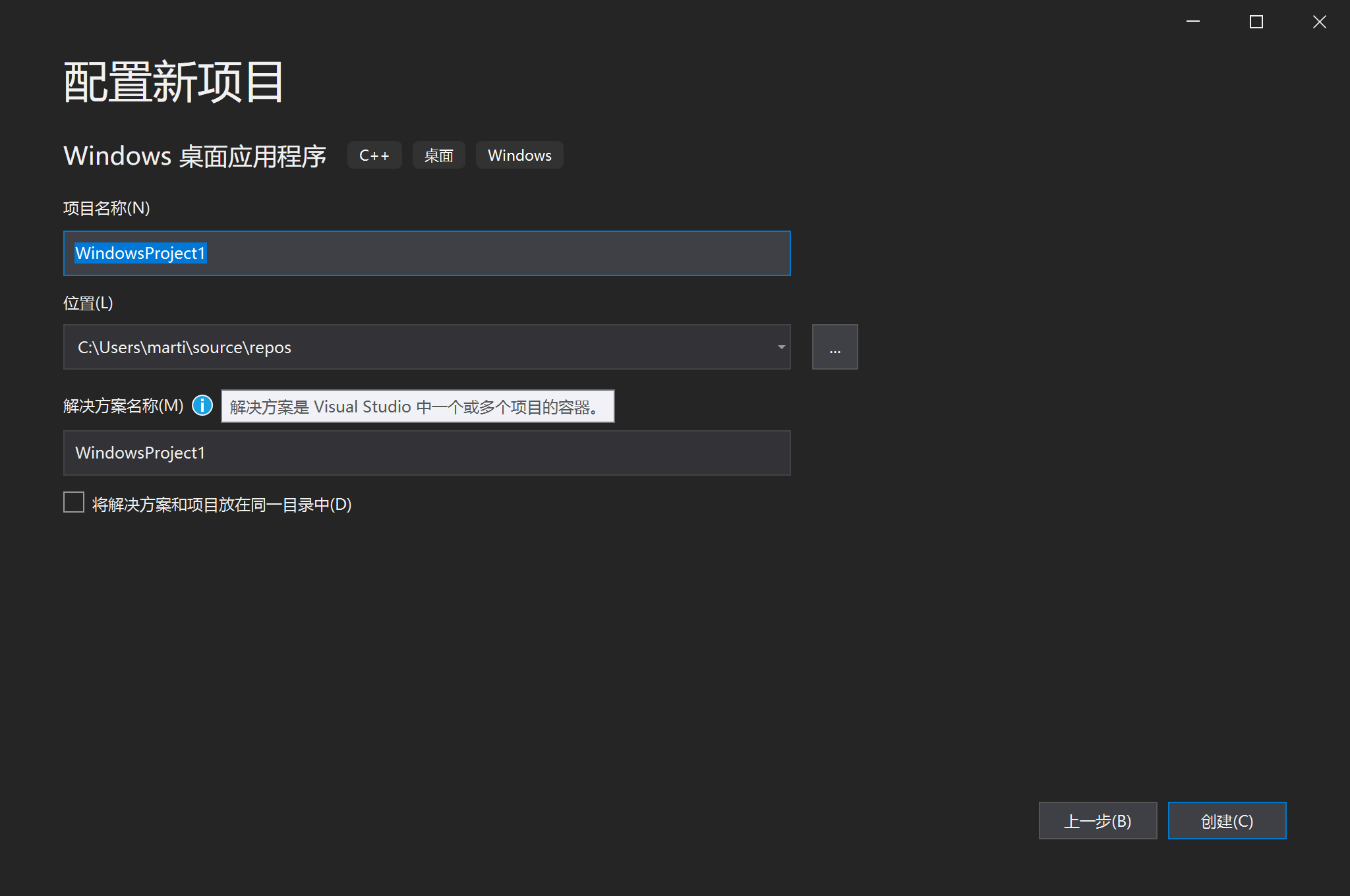Viewport: 1350px width, 896px height.
Task: Maximize the configure project window
Action: click(x=1256, y=22)
